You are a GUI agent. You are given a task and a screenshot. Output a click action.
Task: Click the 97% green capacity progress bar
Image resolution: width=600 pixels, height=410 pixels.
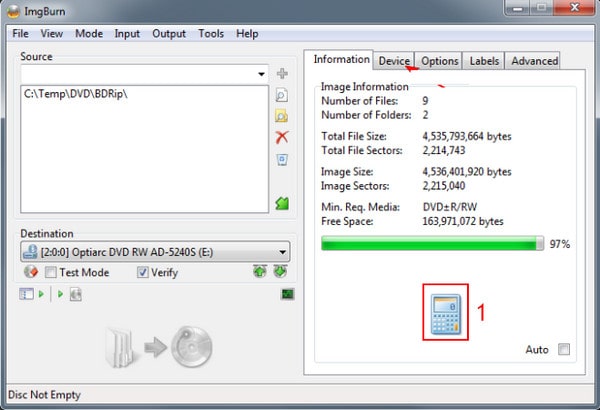tap(432, 243)
